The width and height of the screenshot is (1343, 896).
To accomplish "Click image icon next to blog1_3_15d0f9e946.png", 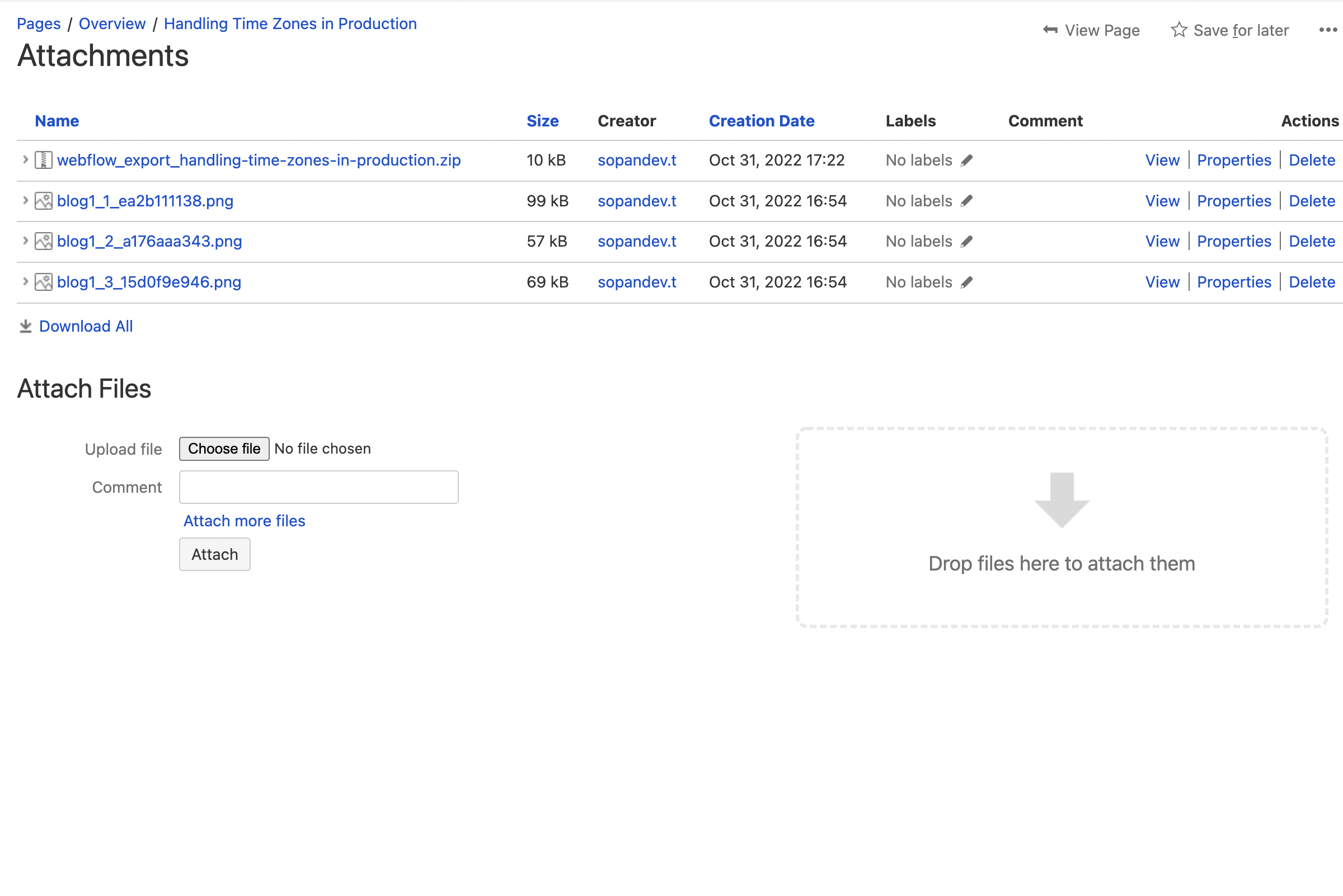I will pyautogui.click(x=44, y=282).
